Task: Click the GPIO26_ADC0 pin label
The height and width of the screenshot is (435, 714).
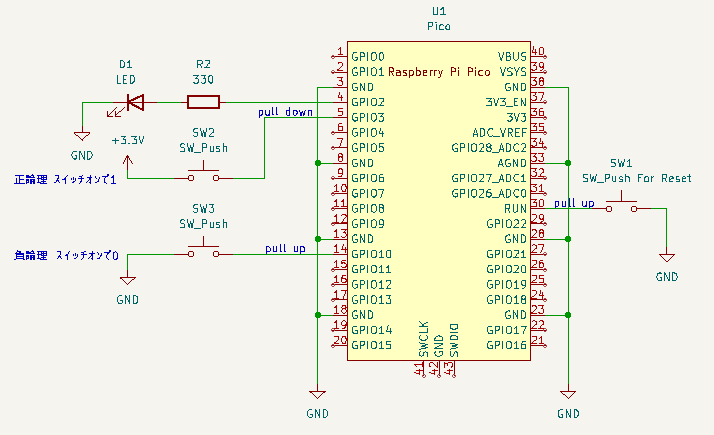Action: (x=489, y=194)
